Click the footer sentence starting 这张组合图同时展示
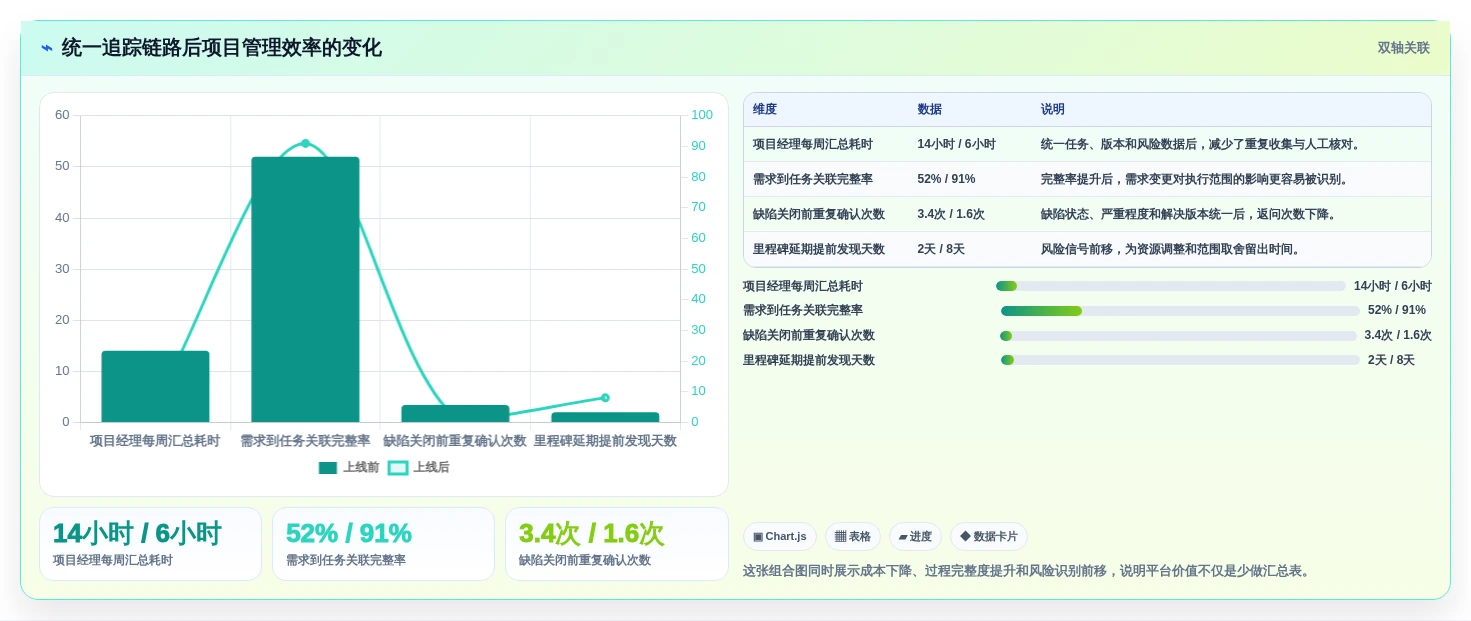The image size is (1471, 621). point(1028,571)
